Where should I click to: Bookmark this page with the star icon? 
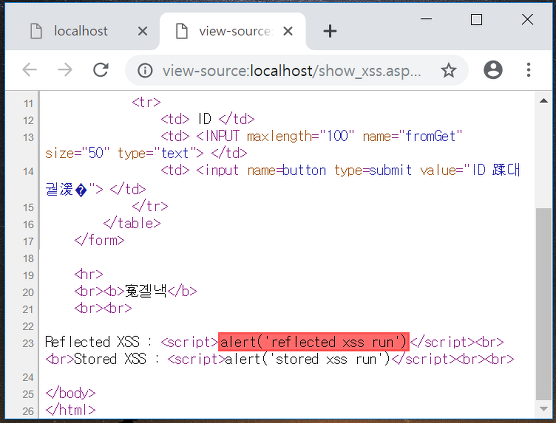pyautogui.click(x=449, y=70)
